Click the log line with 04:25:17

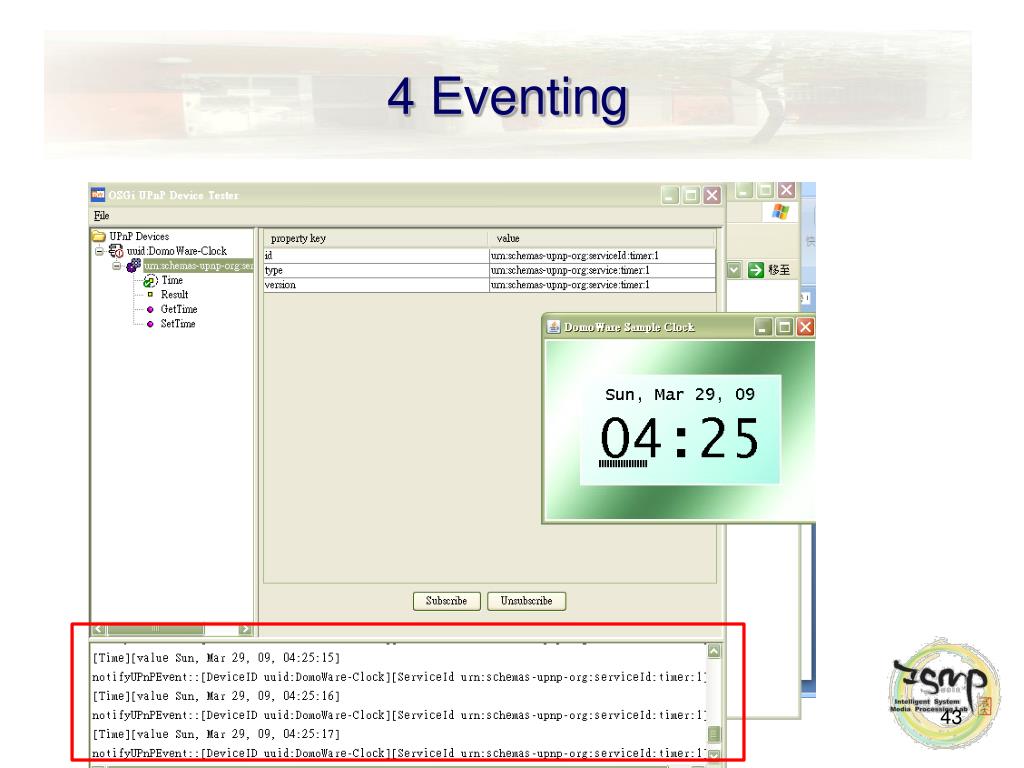click(216, 734)
